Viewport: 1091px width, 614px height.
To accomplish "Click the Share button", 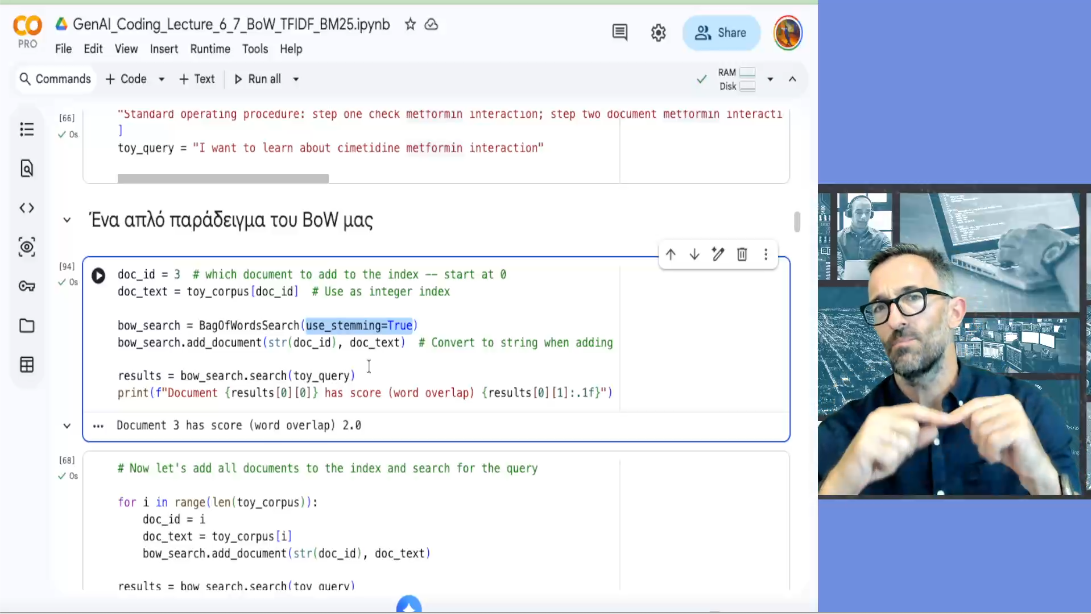I will 721,33.
